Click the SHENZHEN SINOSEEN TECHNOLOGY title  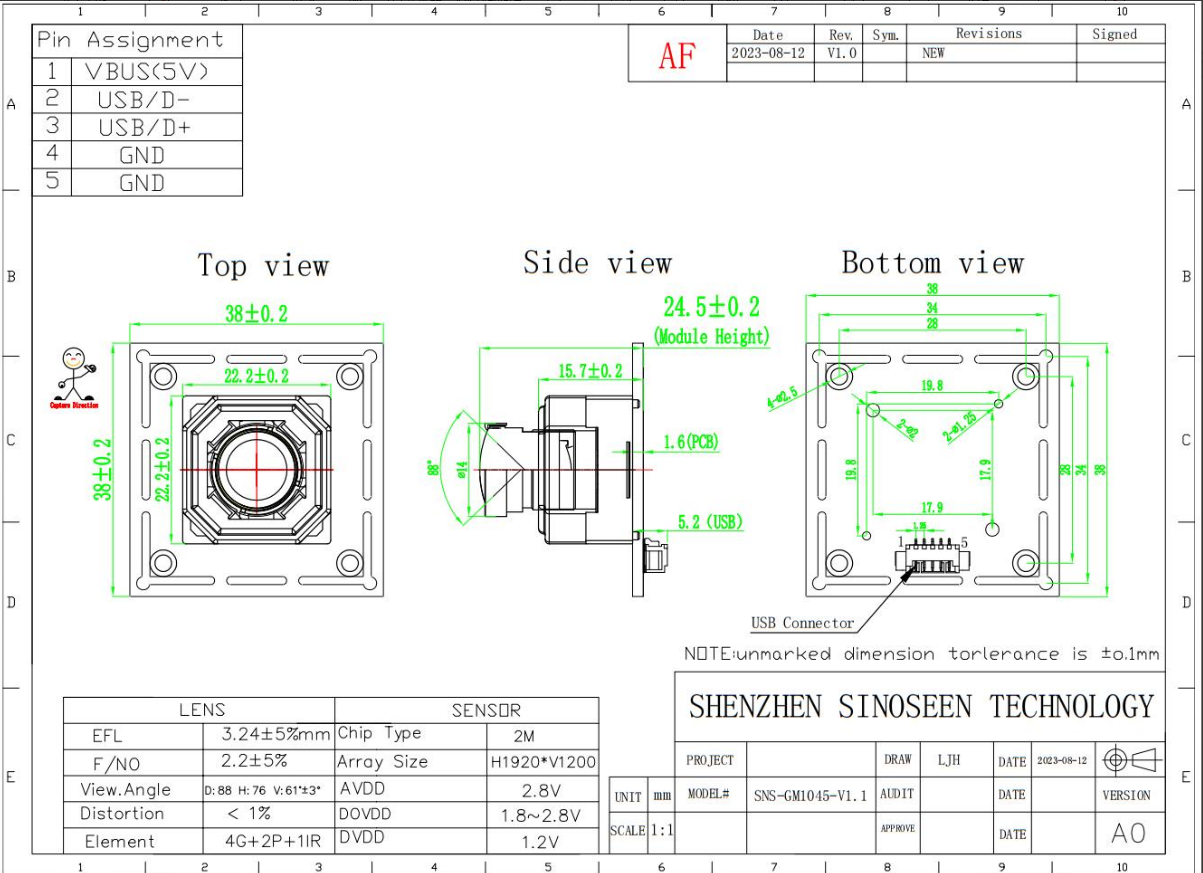(921, 707)
